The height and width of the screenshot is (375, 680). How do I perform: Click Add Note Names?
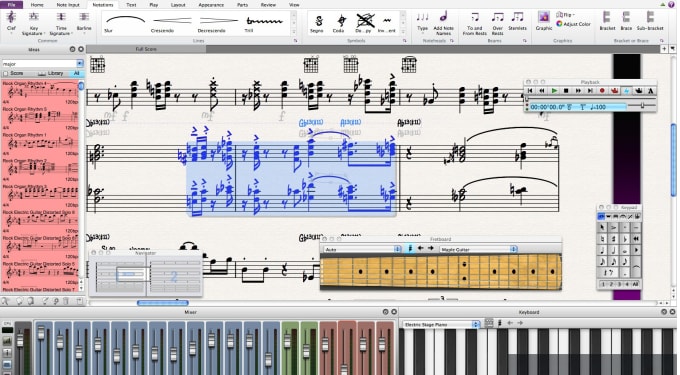tap(443, 24)
